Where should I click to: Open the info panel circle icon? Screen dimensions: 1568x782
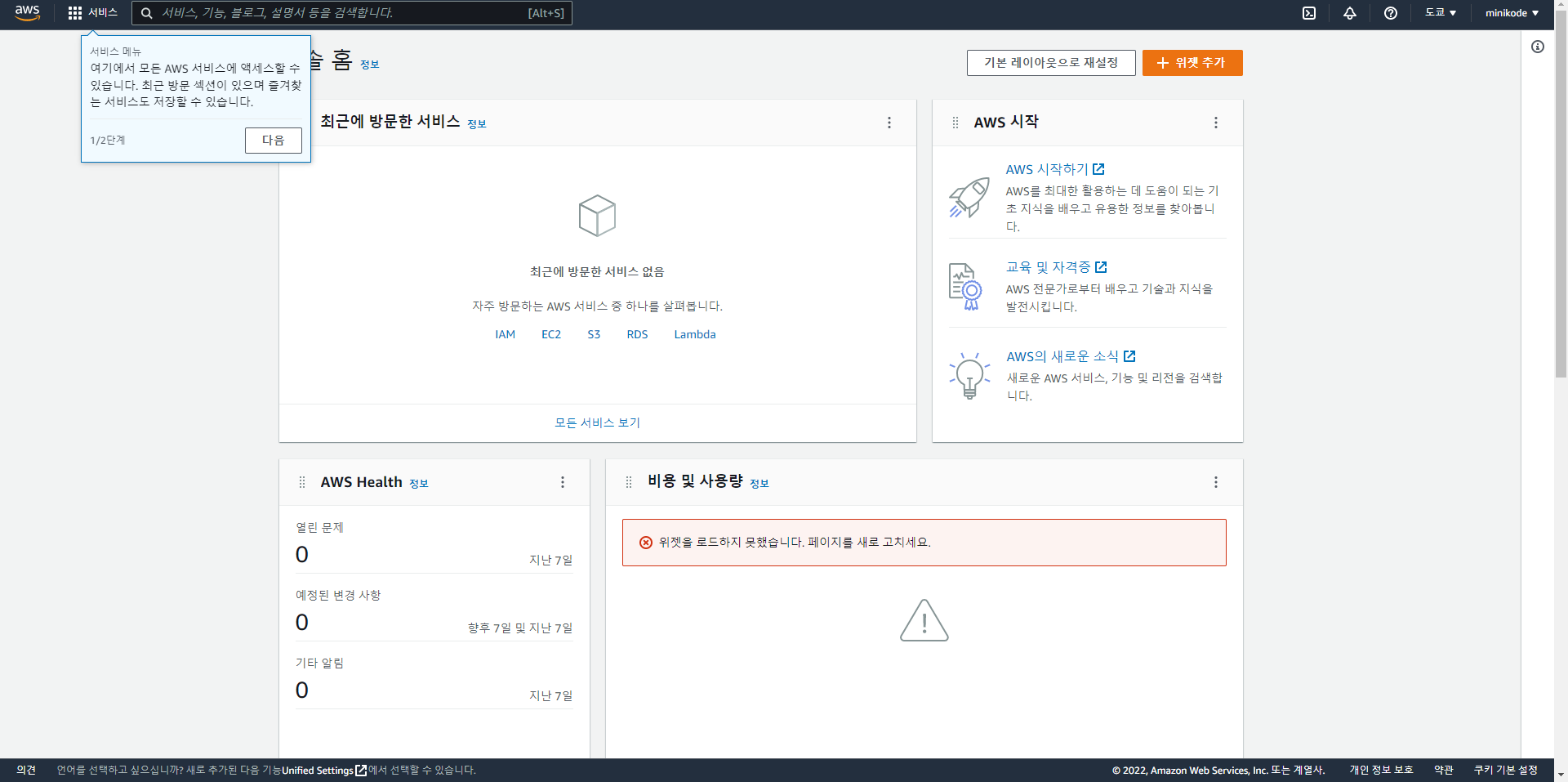tap(1538, 47)
